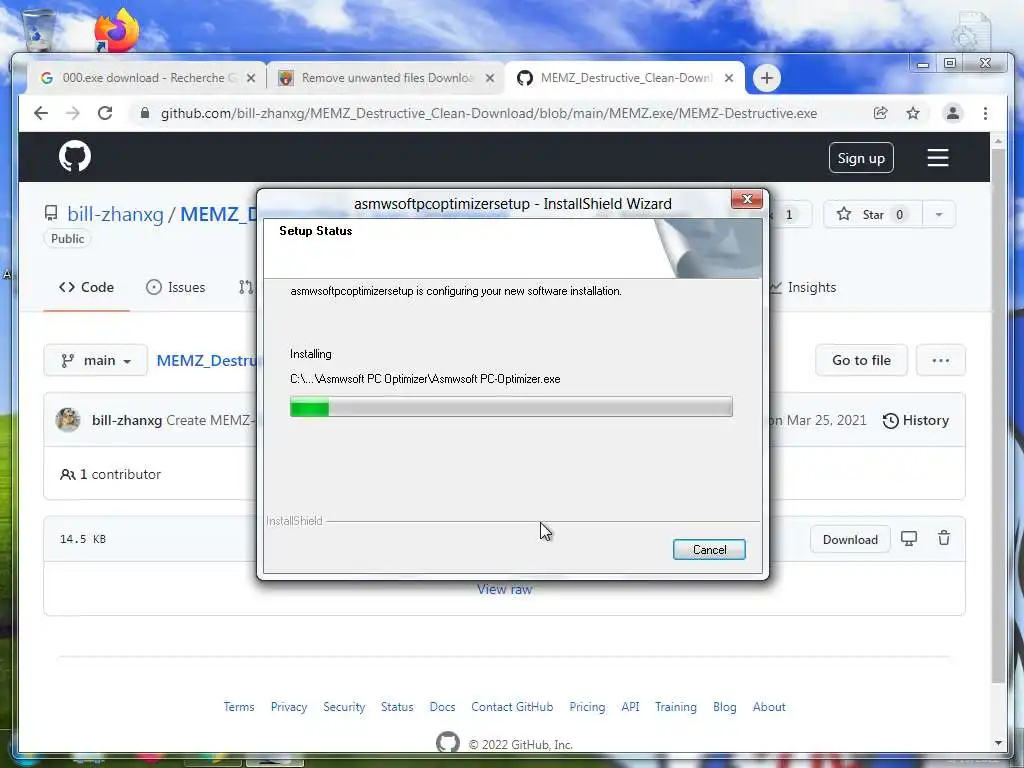This screenshot has width=1024, height=768.
Task: Open the browser profile menu
Action: [x=953, y=113]
